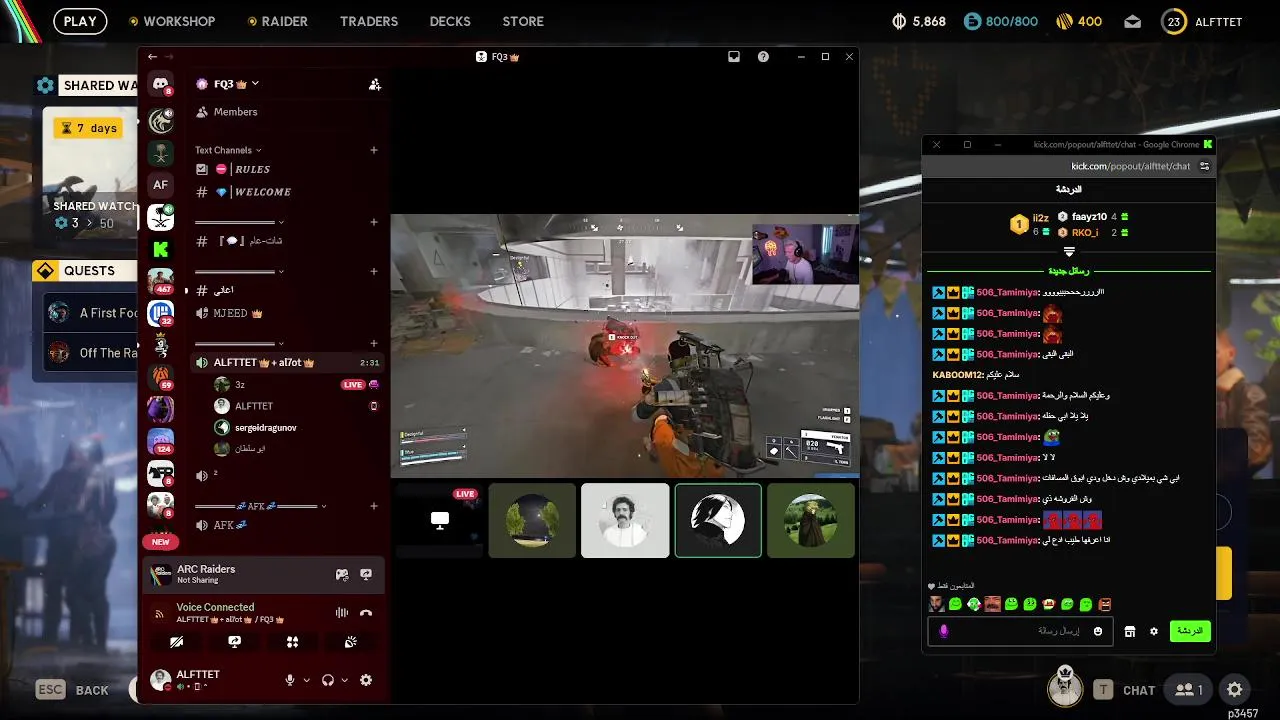This screenshot has width=1280, height=720.
Task: Click the streamed gameplay video
Action: pos(624,345)
